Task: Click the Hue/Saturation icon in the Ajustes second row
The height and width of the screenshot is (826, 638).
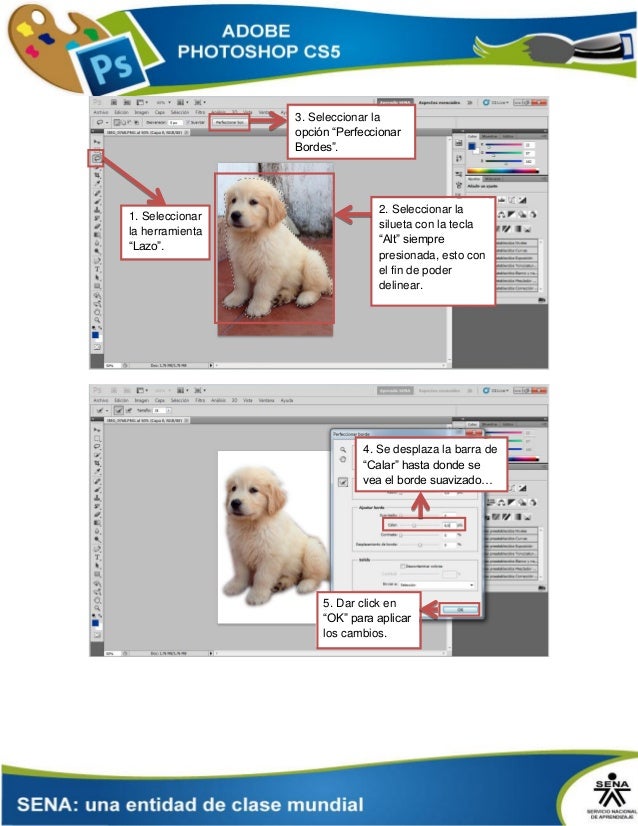Action: pos(490,503)
